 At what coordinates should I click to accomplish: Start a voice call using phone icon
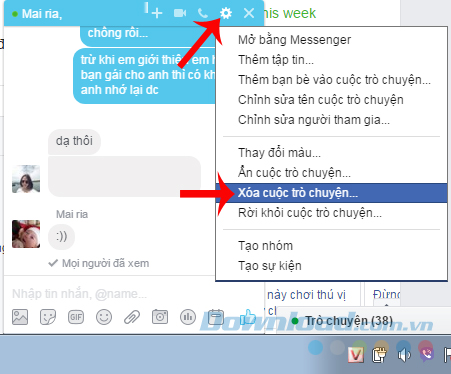(203, 13)
